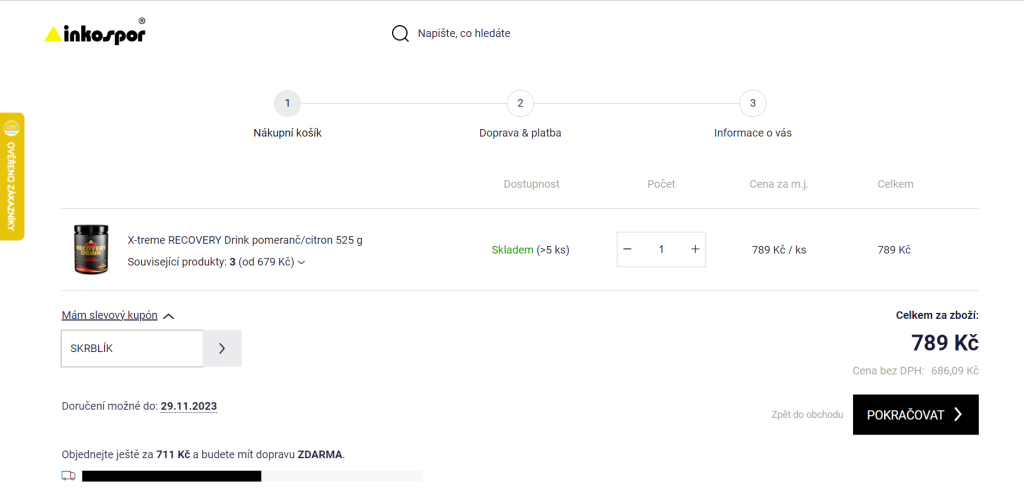Click coupon code field with SKRBLÍK
This screenshot has width=1024, height=493.
(132, 348)
